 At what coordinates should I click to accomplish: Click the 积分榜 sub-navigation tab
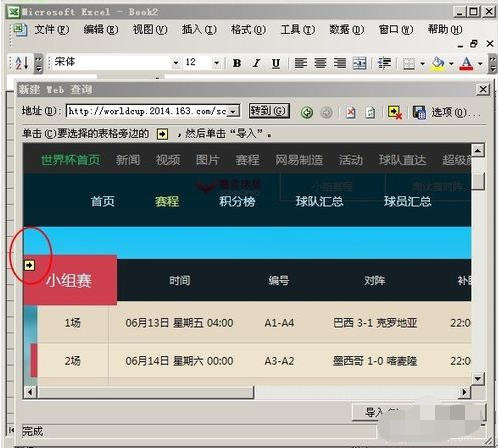[x=237, y=201]
